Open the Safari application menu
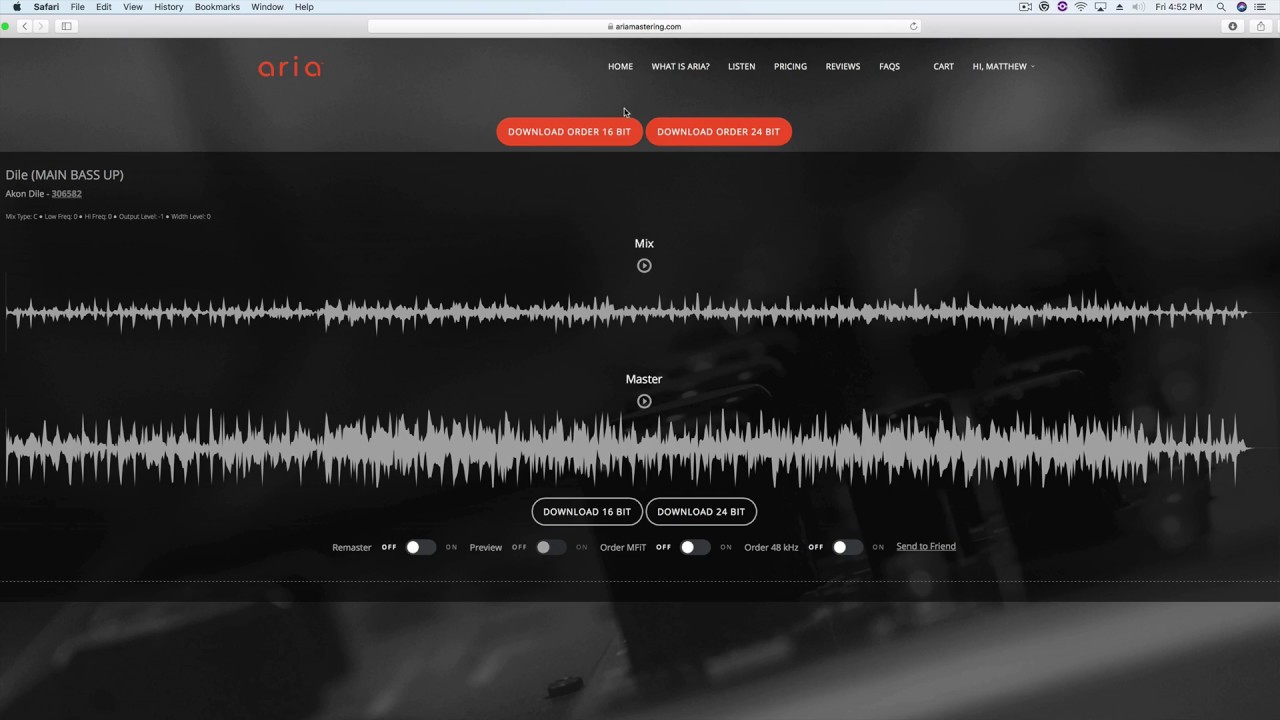Viewport: 1280px width, 720px height. [46, 7]
